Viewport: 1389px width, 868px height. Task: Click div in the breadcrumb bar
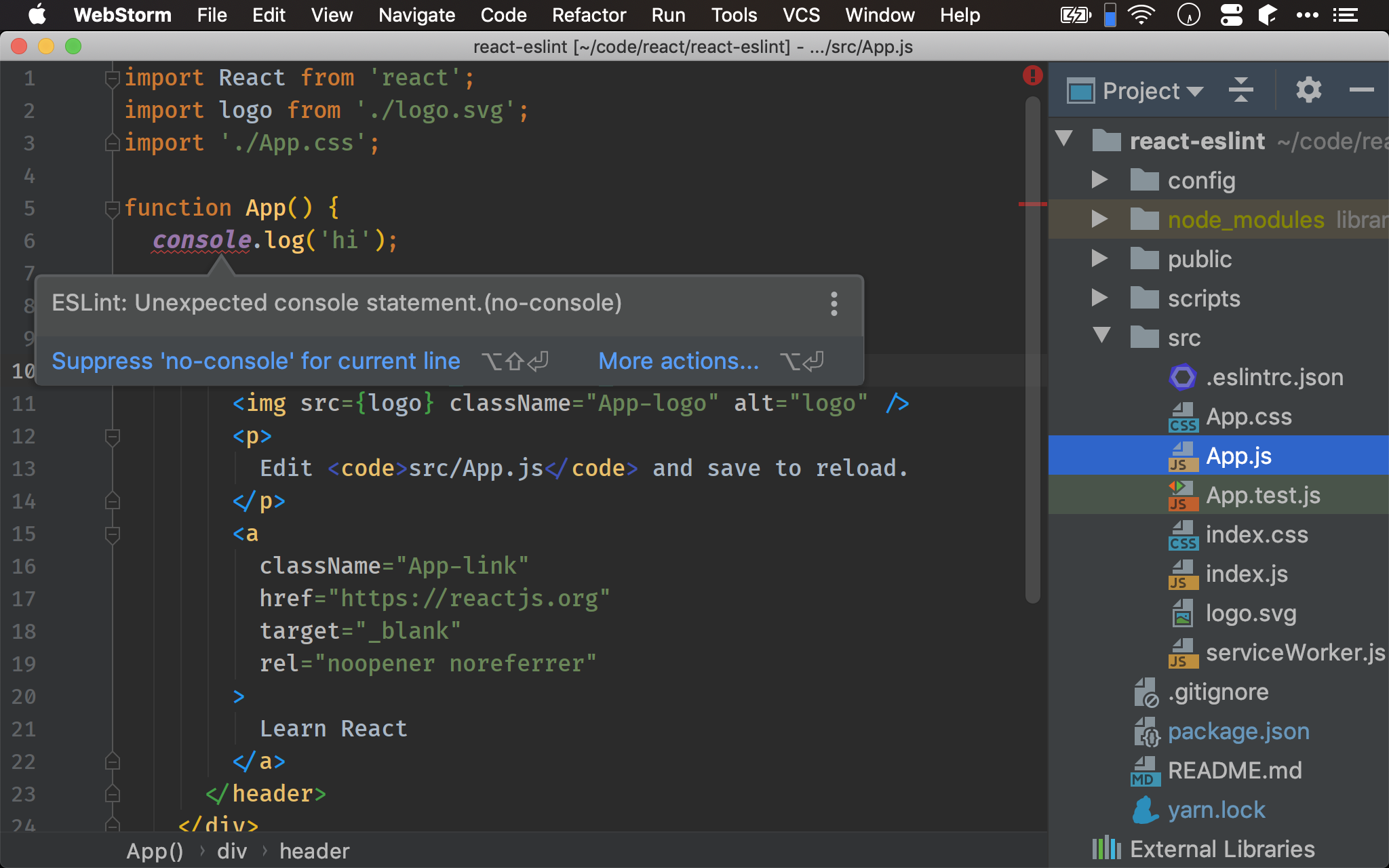[x=232, y=851]
